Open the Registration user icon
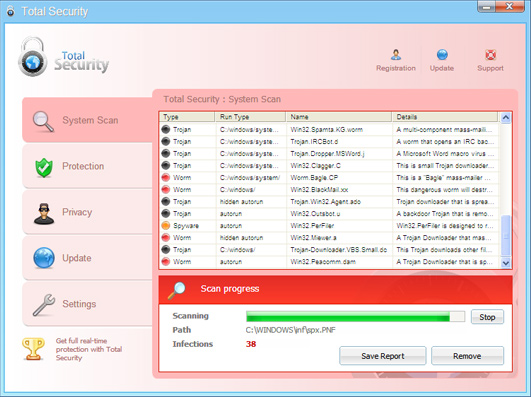The height and width of the screenshot is (397, 531). click(396, 54)
